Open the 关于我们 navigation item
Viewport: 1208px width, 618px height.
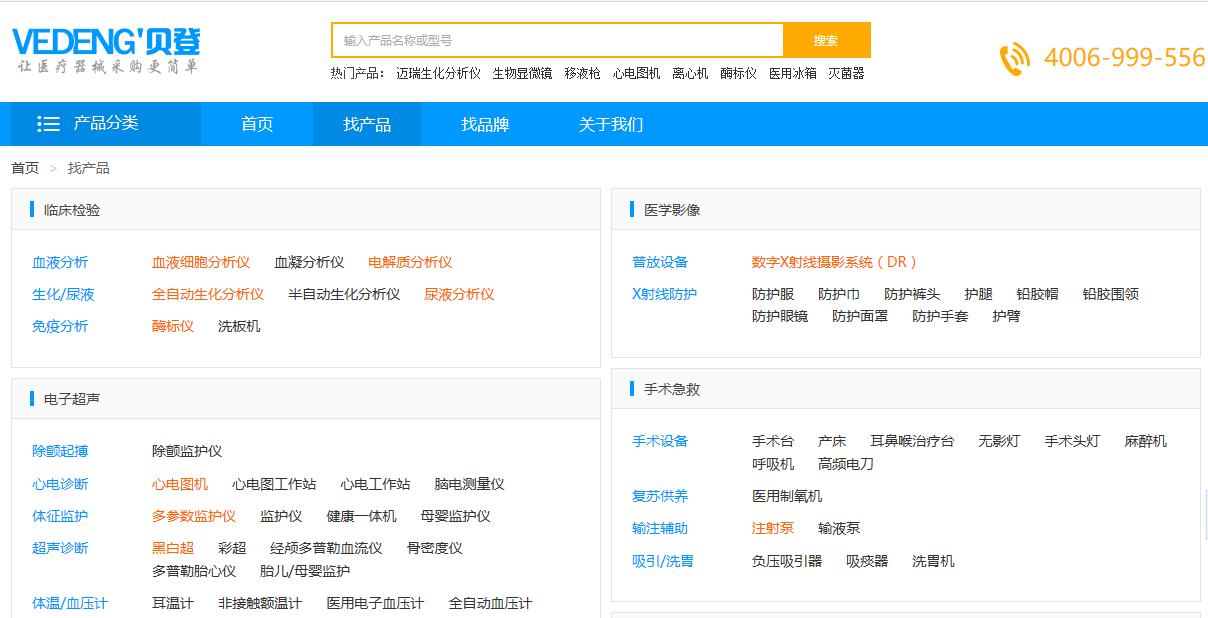611,124
